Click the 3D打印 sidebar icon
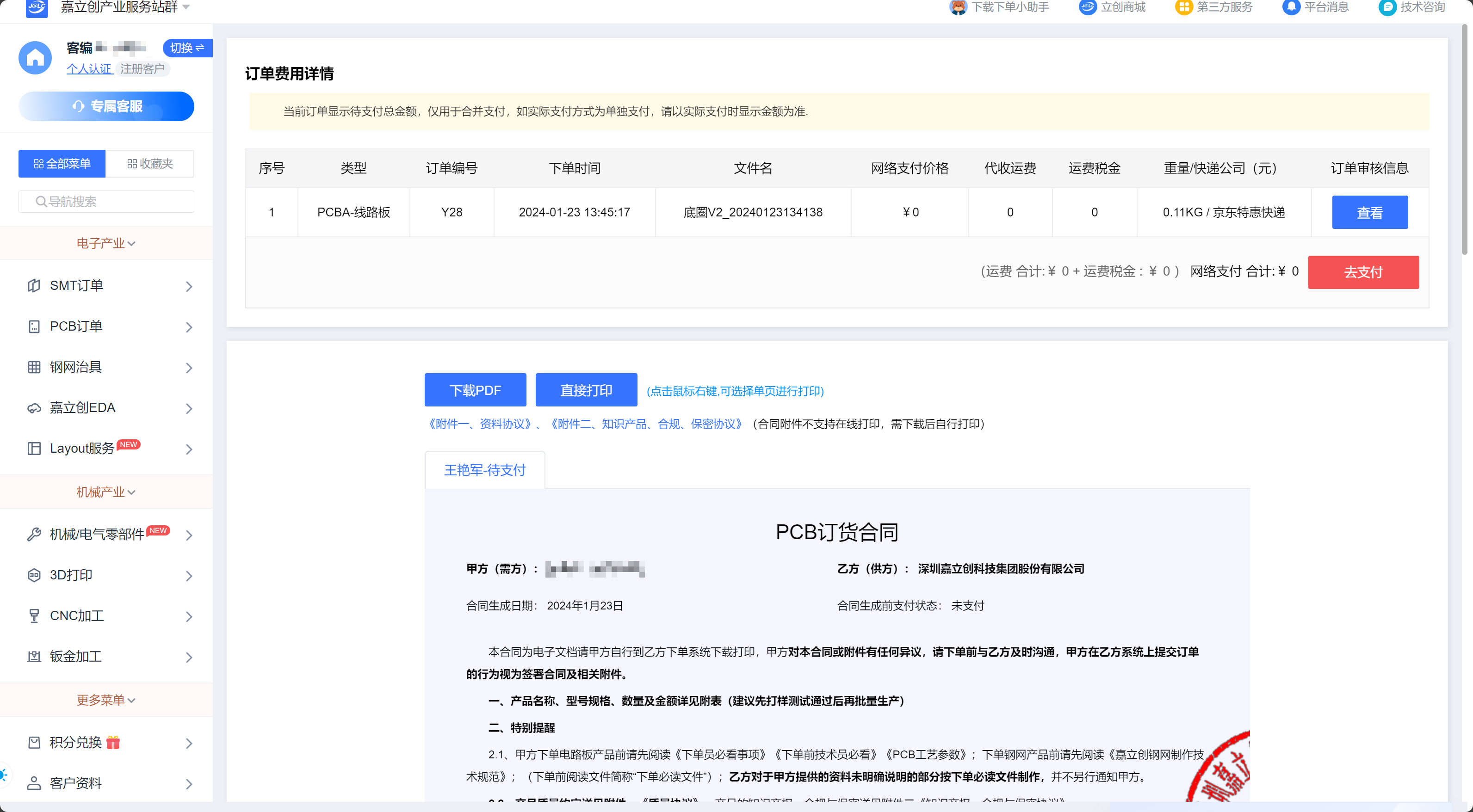 (x=34, y=575)
